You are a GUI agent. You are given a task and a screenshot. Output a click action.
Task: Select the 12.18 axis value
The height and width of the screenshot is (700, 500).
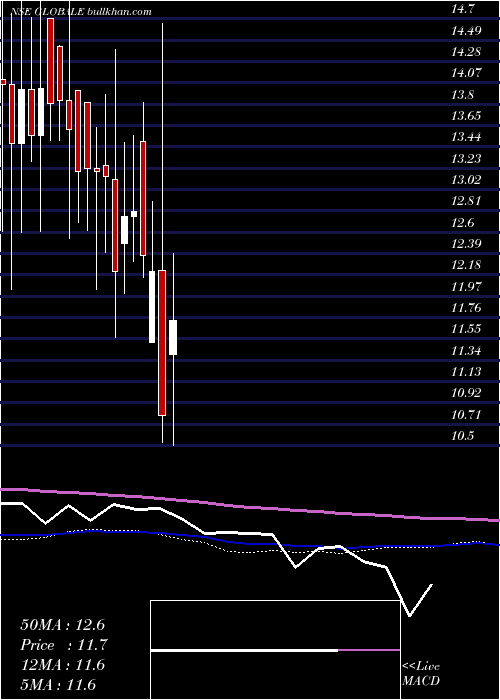click(466, 265)
